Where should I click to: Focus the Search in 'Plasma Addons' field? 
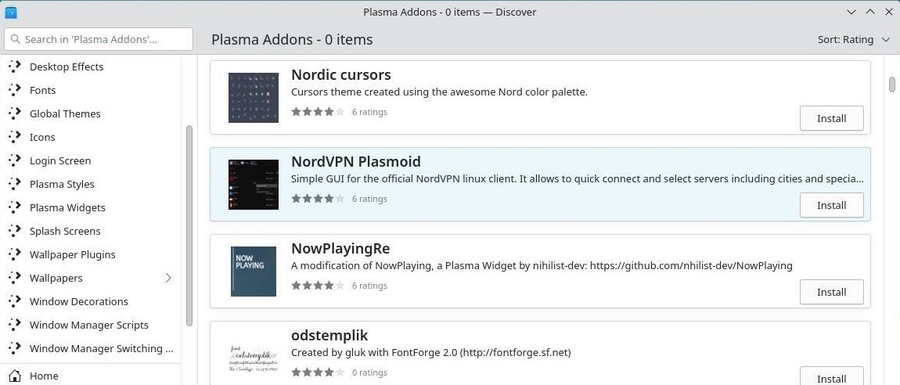click(x=99, y=40)
